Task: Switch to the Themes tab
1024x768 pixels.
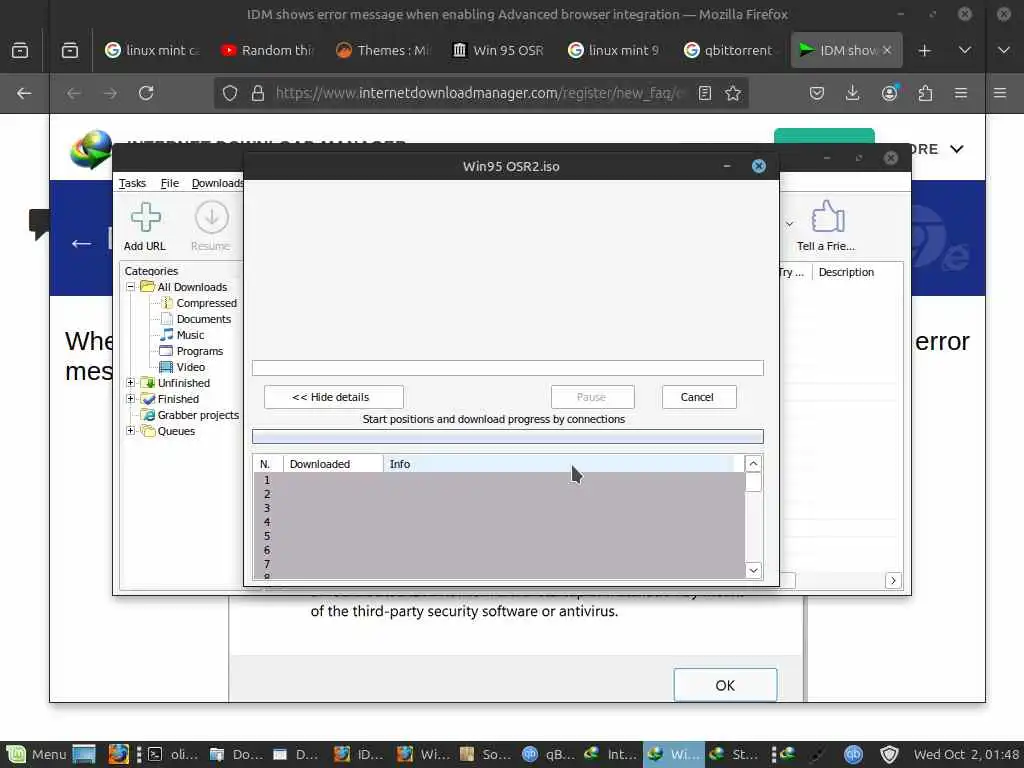Action: pos(384,50)
